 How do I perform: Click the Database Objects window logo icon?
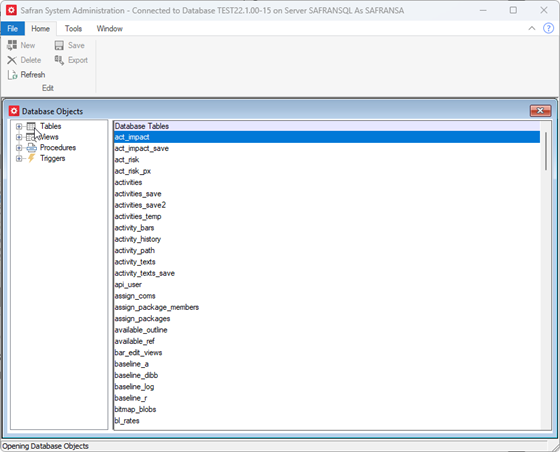click(14, 111)
